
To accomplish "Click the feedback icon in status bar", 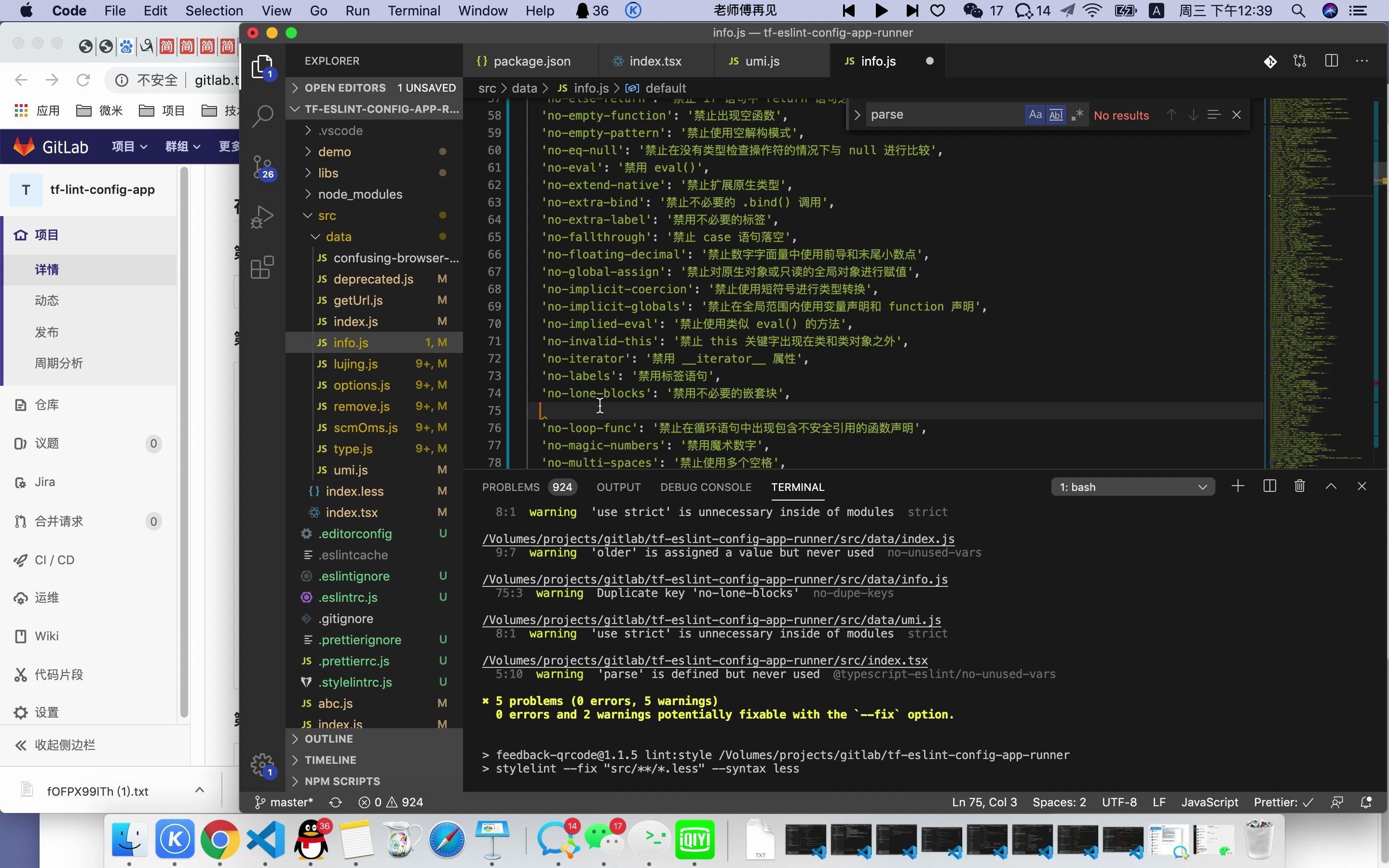I will [x=1337, y=802].
